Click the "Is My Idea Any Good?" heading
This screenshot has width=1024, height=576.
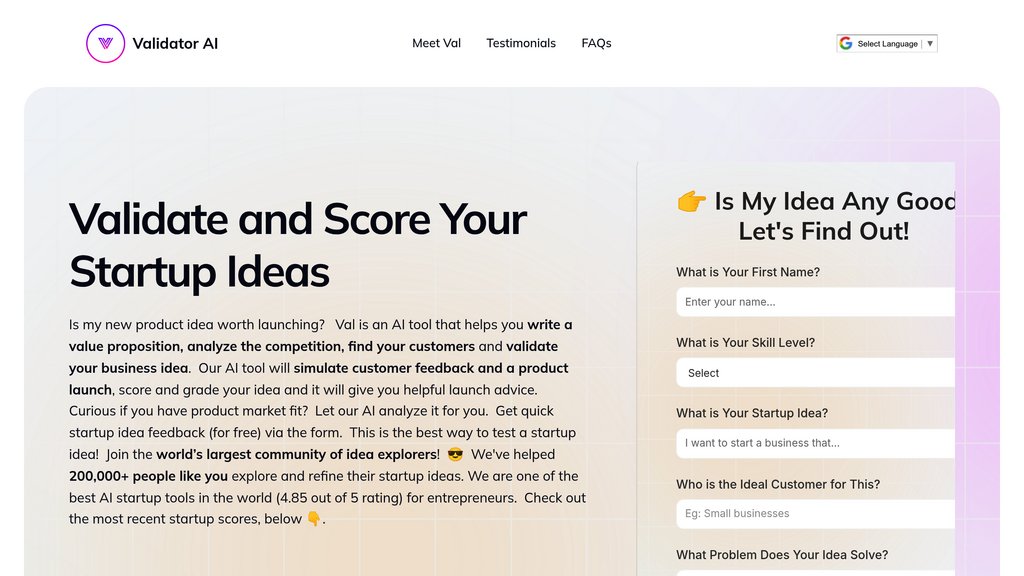(820, 215)
